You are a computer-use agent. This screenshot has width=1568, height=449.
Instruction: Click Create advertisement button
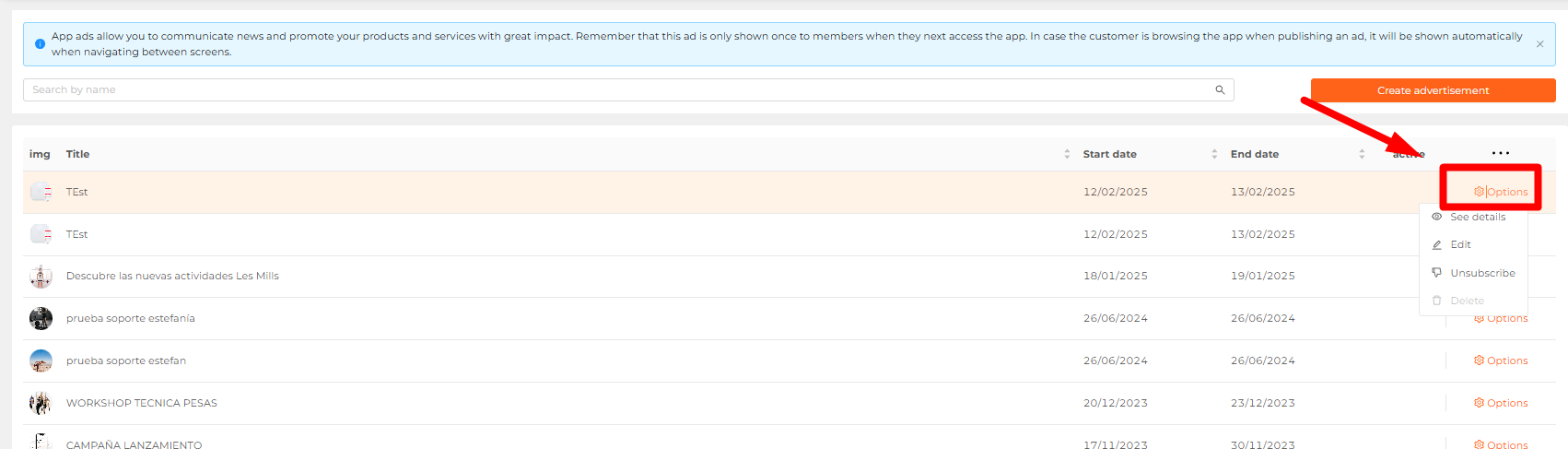pyautogui.click(x=1433, y=90)
